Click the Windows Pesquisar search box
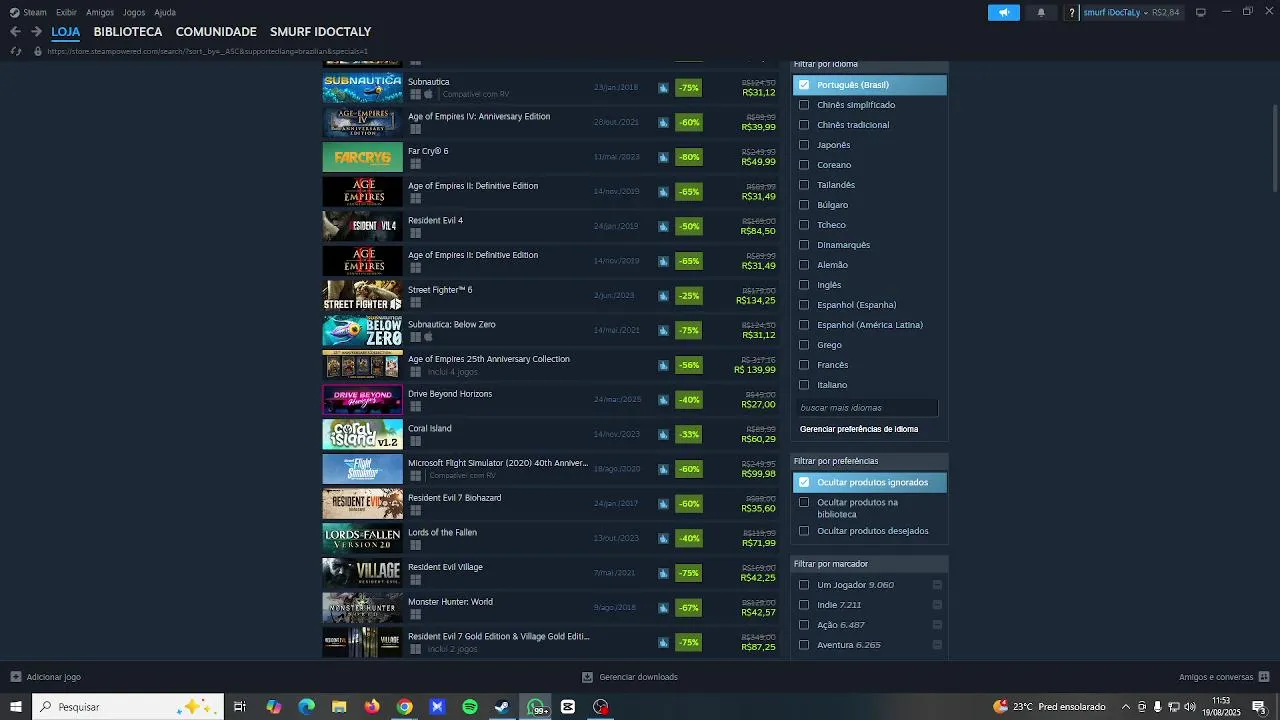Screen dimensions: 1280x720 129,707
